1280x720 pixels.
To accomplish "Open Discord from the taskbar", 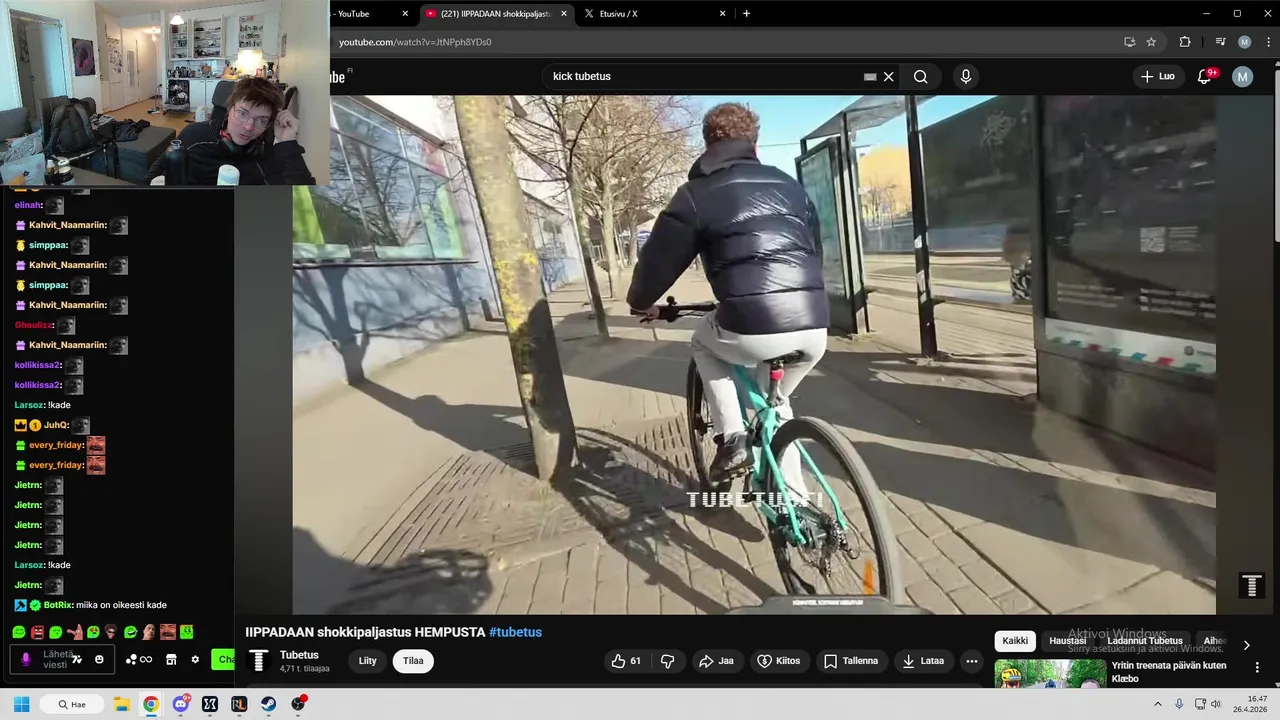I will (181, 704).
